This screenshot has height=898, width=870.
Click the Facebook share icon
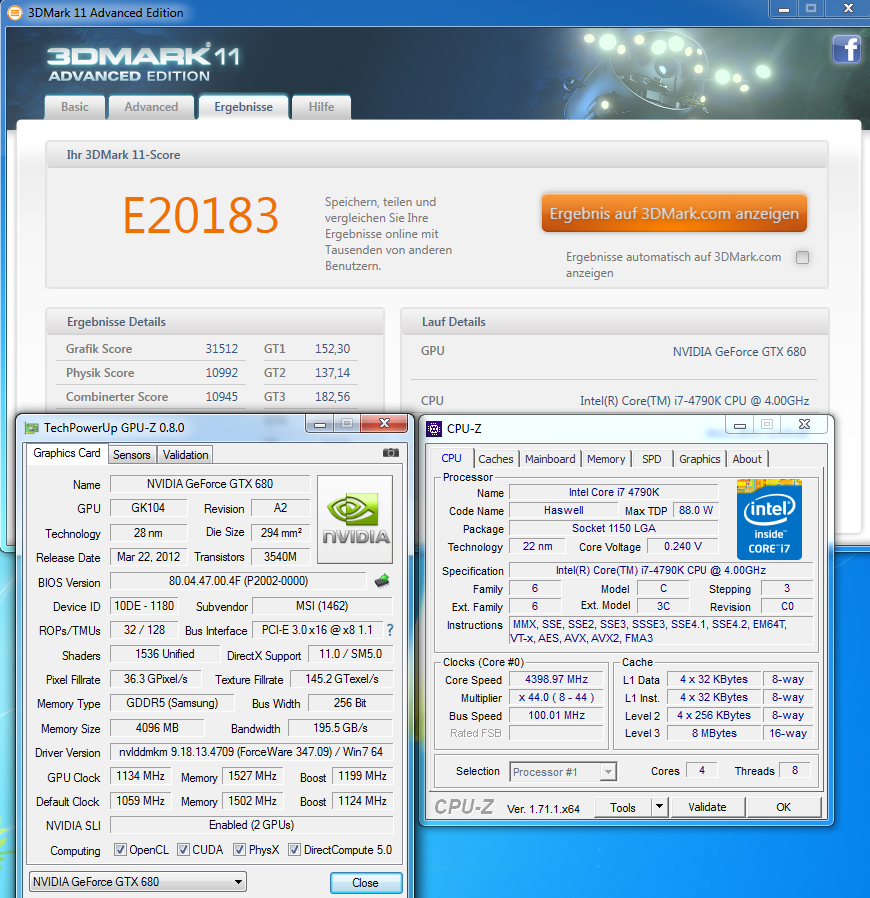[846, 49]
